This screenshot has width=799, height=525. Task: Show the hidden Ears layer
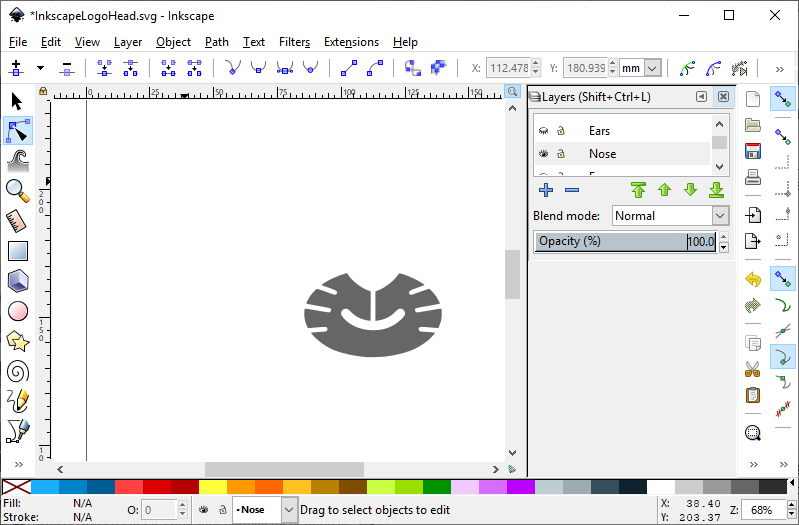pos(543,131)
